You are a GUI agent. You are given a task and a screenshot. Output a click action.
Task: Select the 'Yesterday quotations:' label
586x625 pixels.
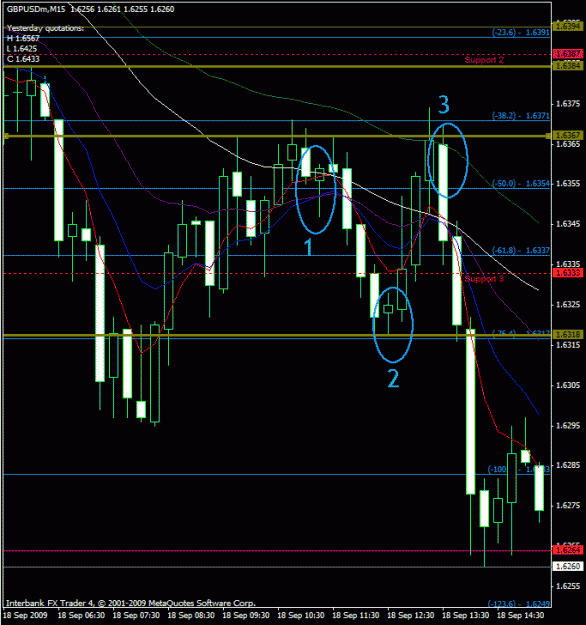tap(45, 28)
